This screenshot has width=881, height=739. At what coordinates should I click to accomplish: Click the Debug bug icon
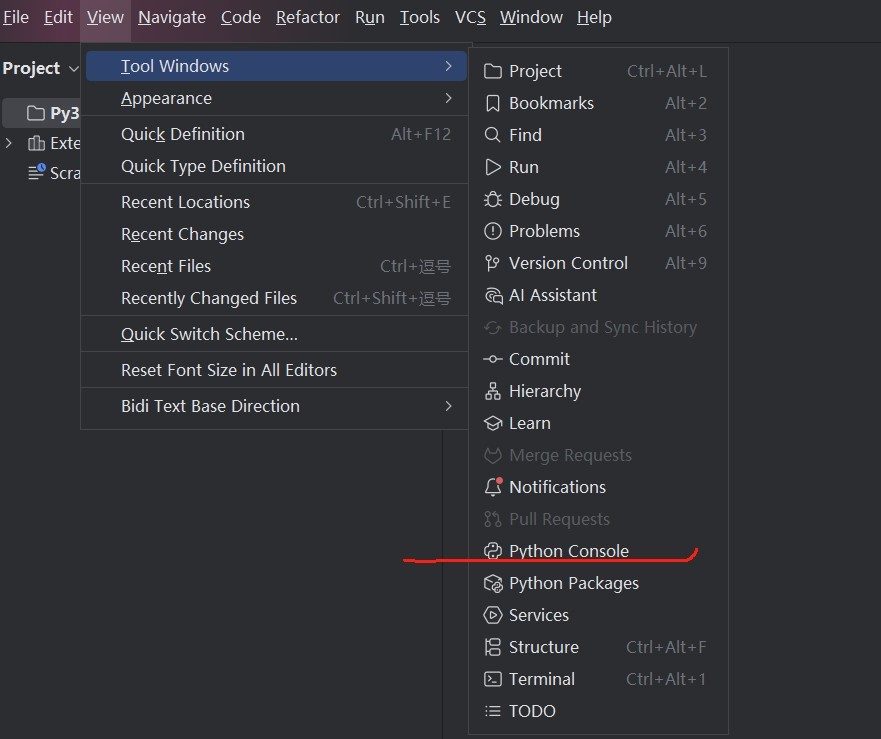tap(492, 199)
